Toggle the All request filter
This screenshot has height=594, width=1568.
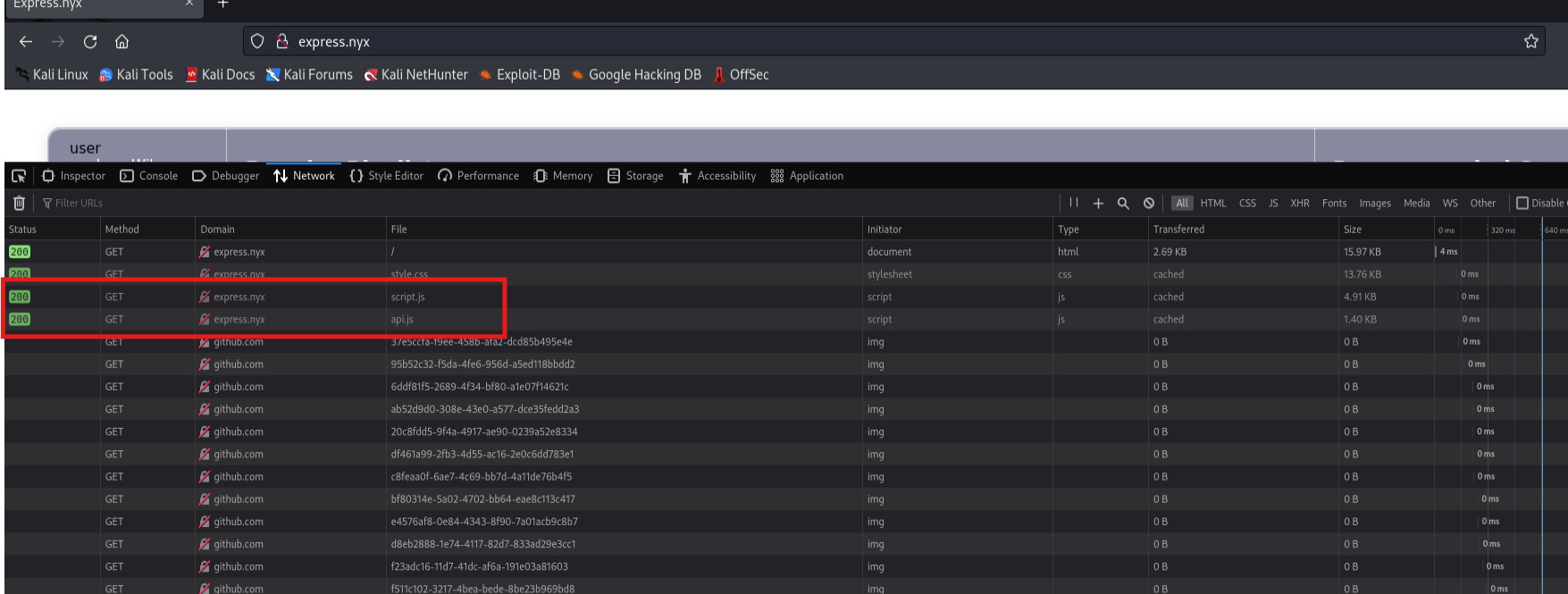(1181, 204)
